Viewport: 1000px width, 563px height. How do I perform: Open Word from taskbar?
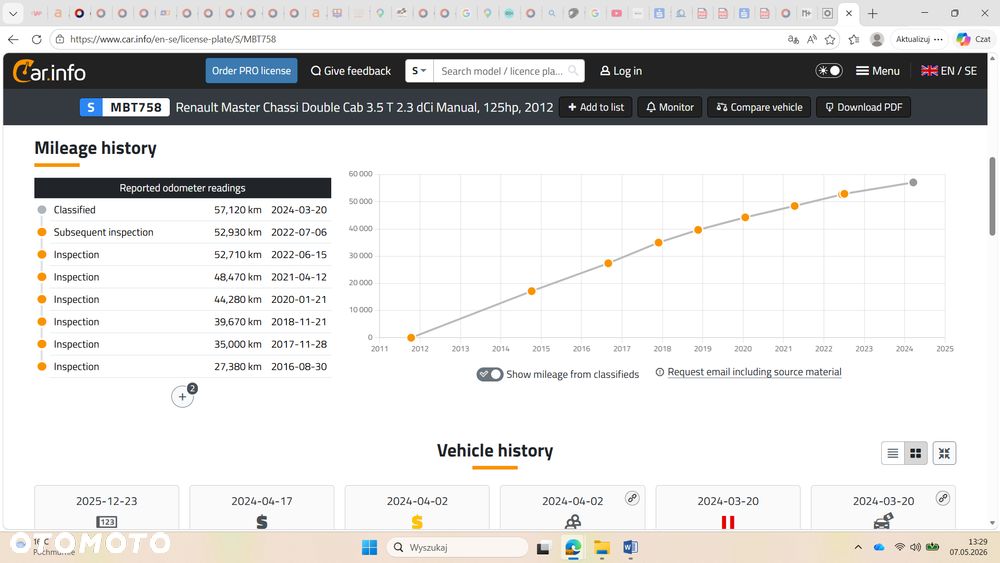(630, 547)
